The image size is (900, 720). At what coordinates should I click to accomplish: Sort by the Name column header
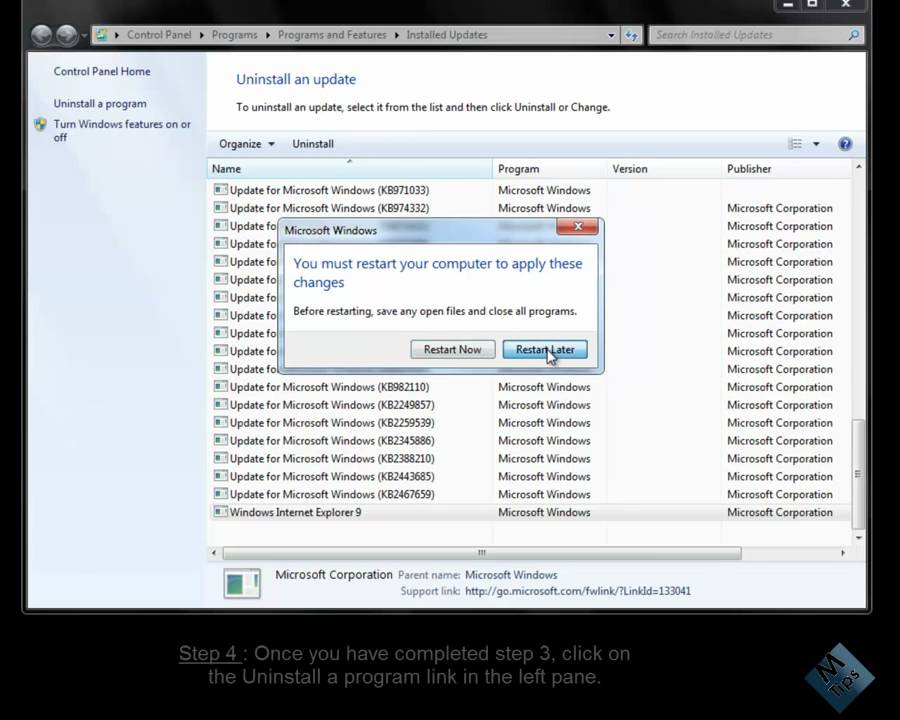(x=349, y=169)
